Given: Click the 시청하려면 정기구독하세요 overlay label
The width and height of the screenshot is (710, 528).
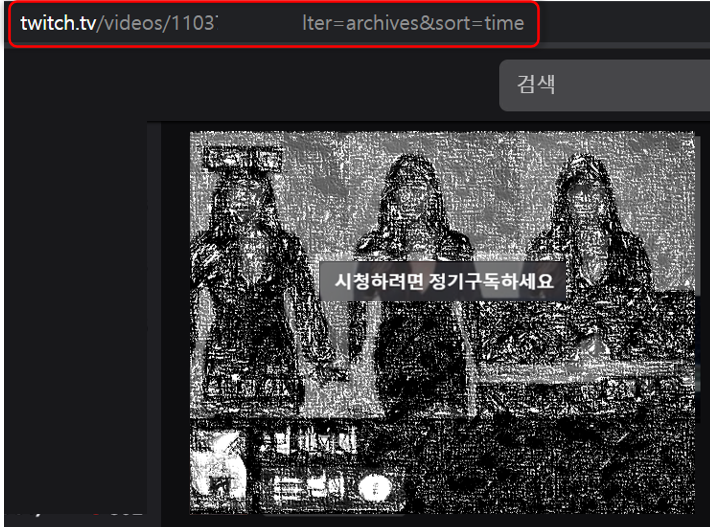Looking at the screenshot, I should pyautogui.click(x=443, y=281).
